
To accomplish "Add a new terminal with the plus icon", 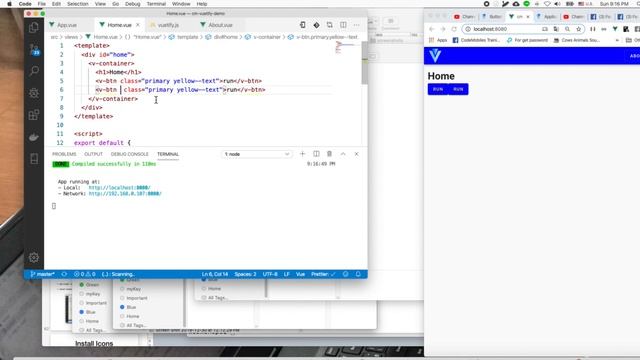I will pos(302,154).
